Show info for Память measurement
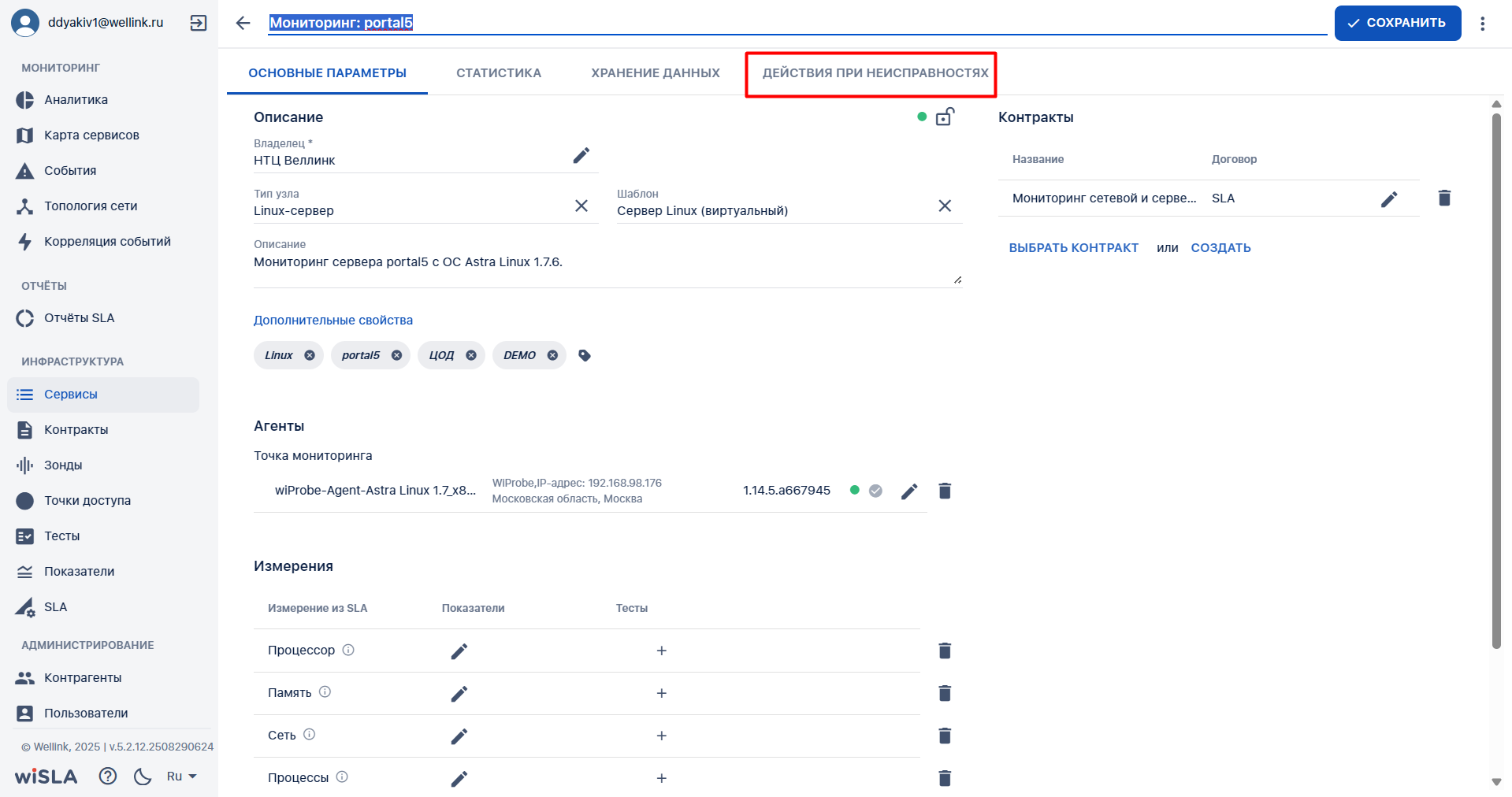 (325, 691)
